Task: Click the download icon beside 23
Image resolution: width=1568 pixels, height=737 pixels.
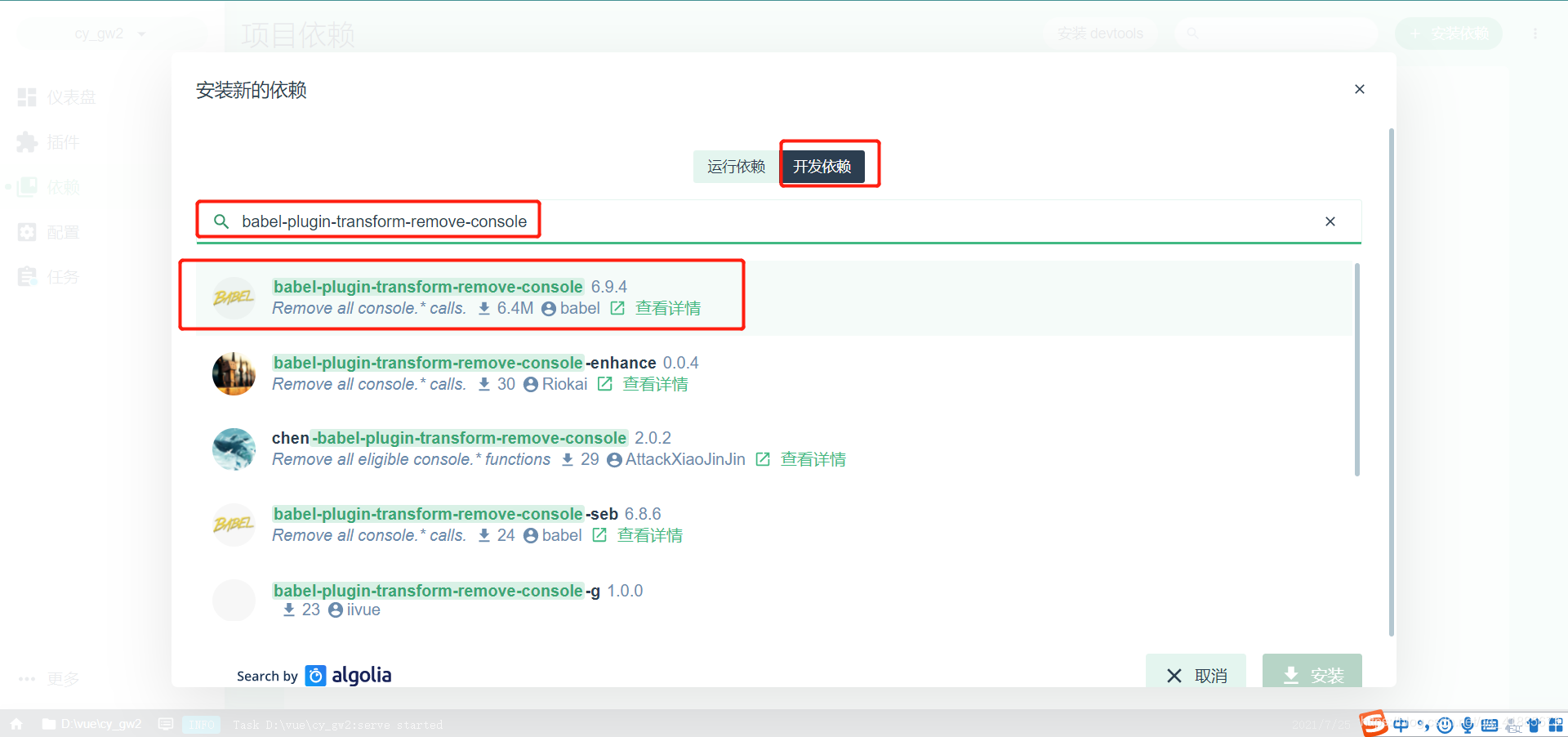Action: [288, 610]
